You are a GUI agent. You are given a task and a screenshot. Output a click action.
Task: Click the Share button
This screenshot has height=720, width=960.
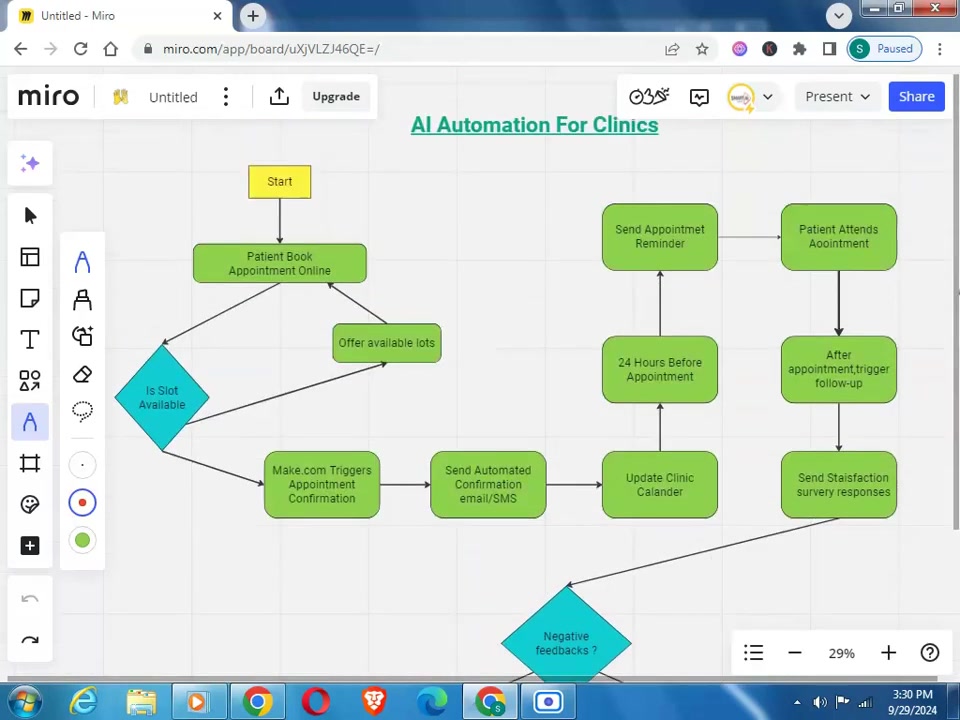click(x=917, y=97)
